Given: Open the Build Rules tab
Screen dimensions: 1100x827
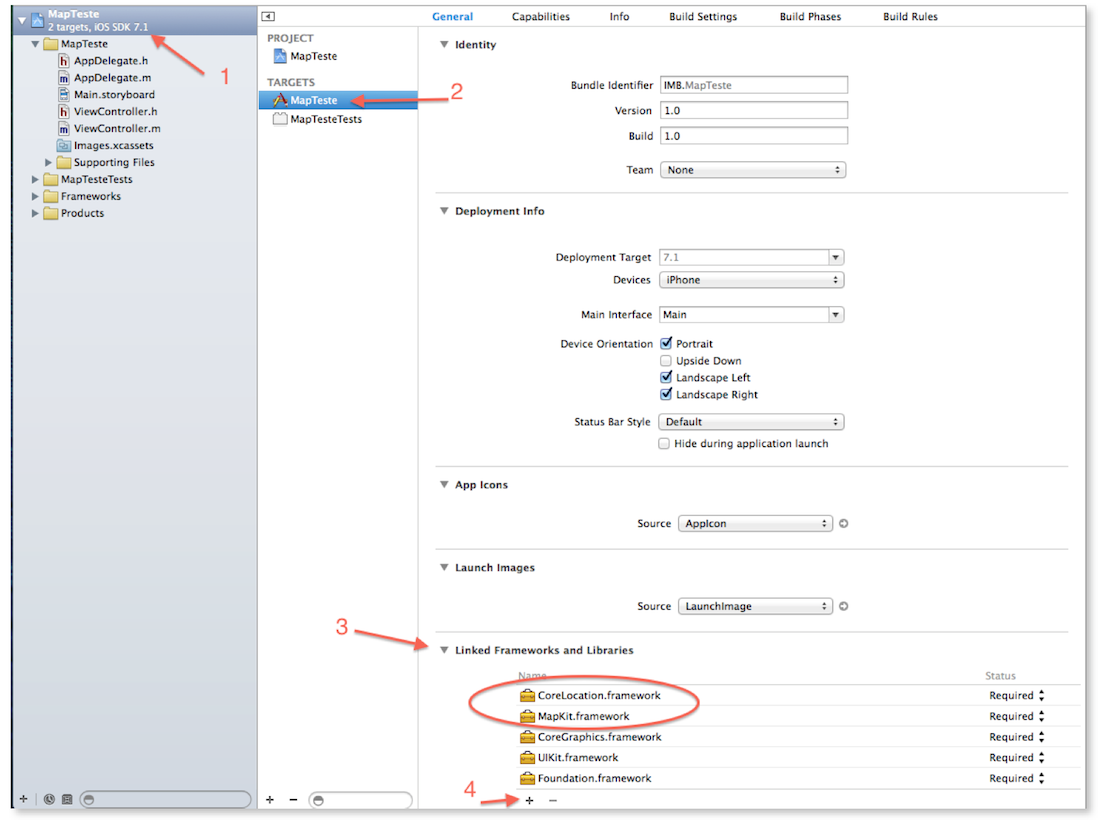Looking at the screenshot, I should click(910, 16).
